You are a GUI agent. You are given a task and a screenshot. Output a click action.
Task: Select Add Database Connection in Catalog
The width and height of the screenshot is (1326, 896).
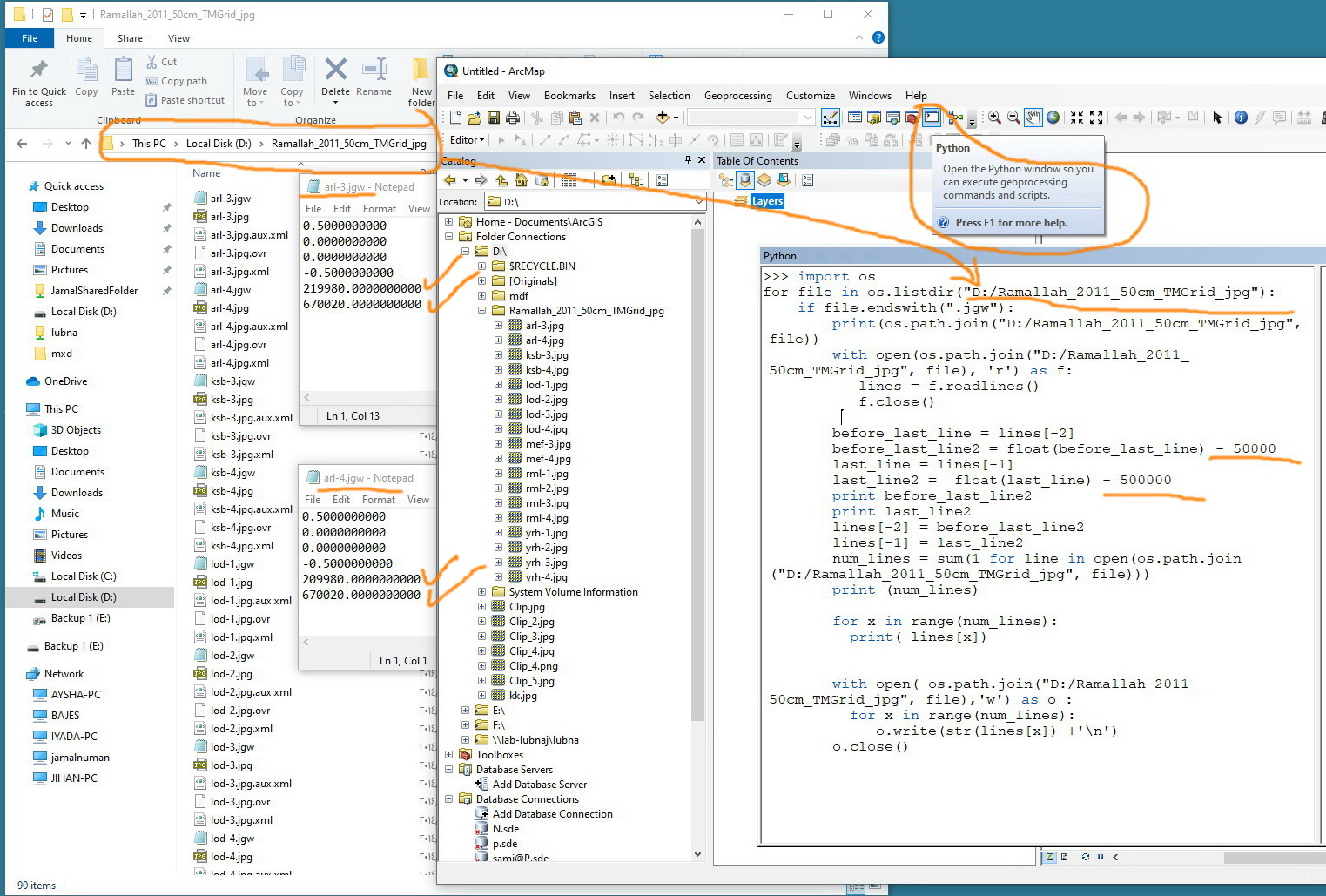pos(552,814)
